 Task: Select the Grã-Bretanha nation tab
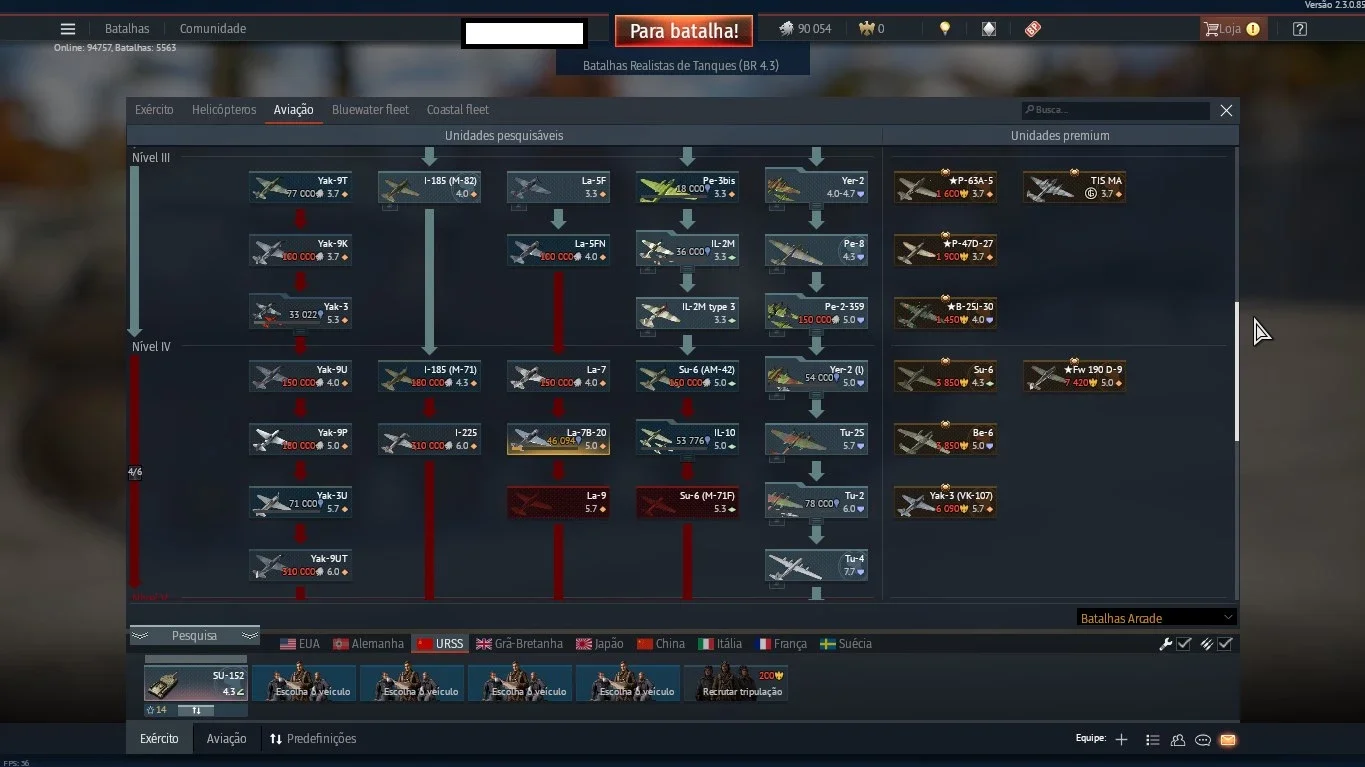point(520,644)
